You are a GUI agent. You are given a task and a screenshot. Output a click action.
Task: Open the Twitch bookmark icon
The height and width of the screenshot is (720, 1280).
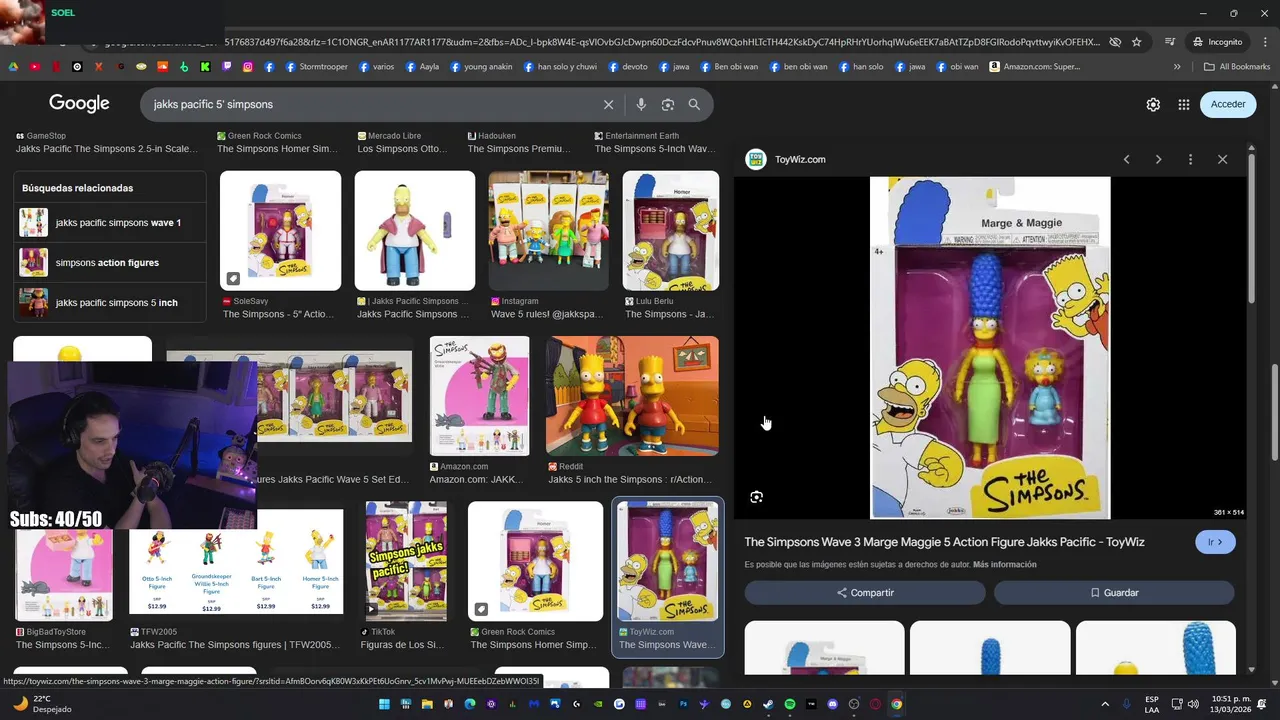227,67
